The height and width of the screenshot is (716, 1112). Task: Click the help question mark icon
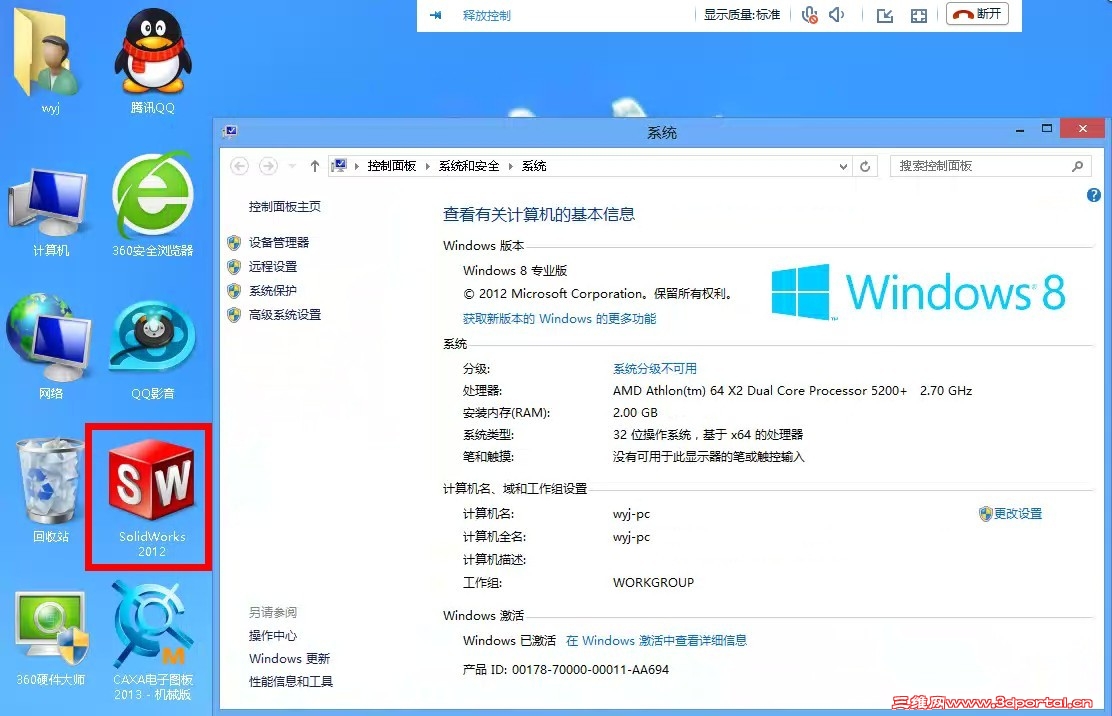(1093, 196)
